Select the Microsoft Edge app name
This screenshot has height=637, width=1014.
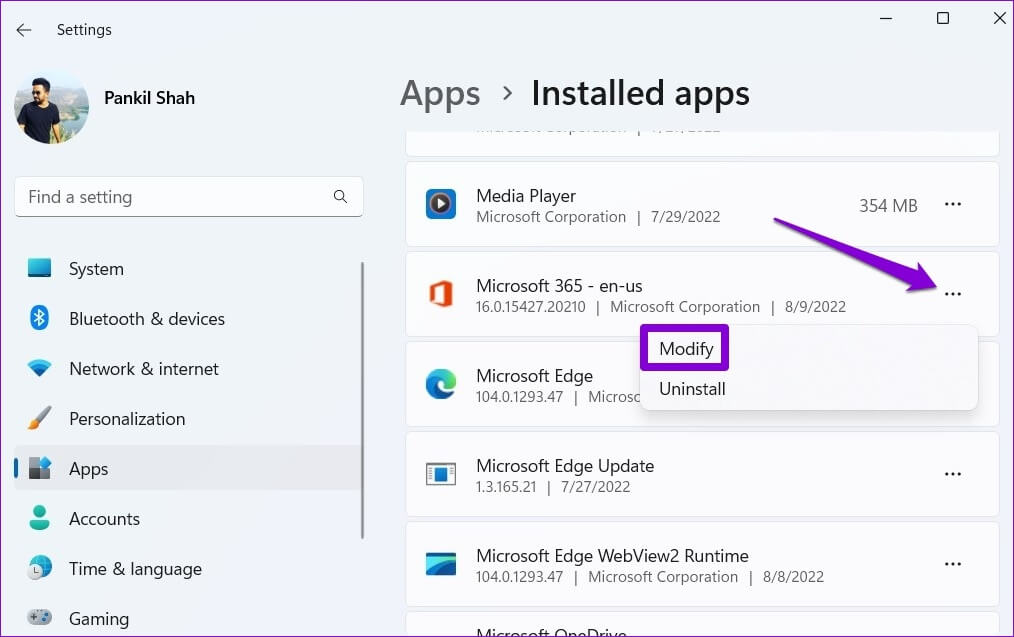(x=534, y=376)
